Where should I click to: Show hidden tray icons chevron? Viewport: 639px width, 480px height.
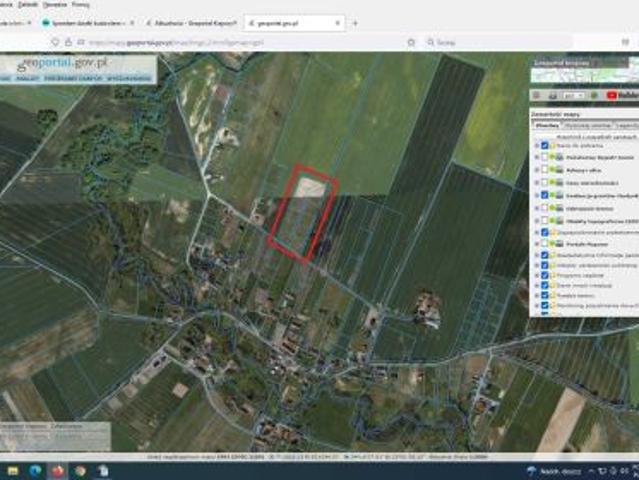591,471
